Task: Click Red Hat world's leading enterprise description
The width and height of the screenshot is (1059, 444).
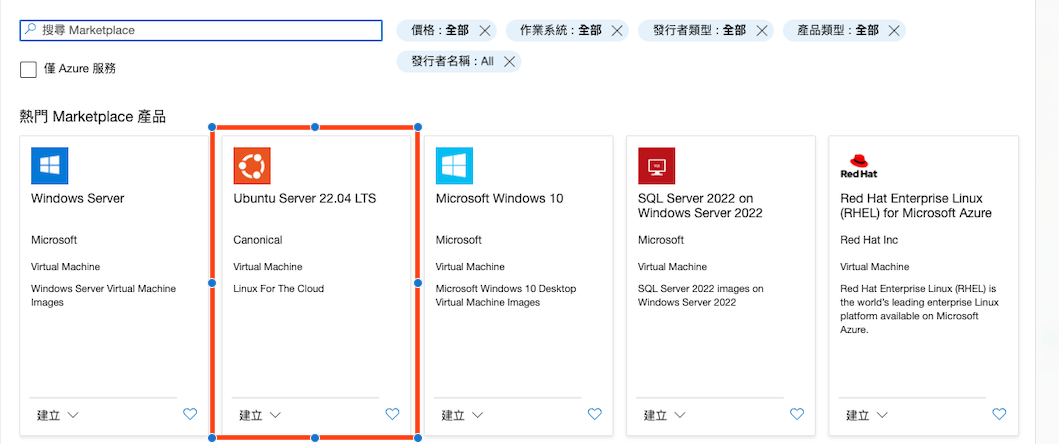Action: 919,310
